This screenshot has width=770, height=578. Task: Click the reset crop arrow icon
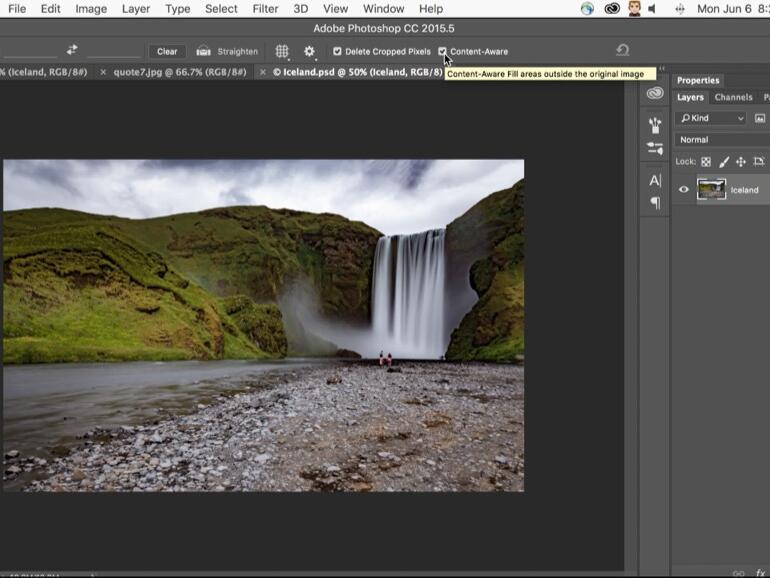623,50
